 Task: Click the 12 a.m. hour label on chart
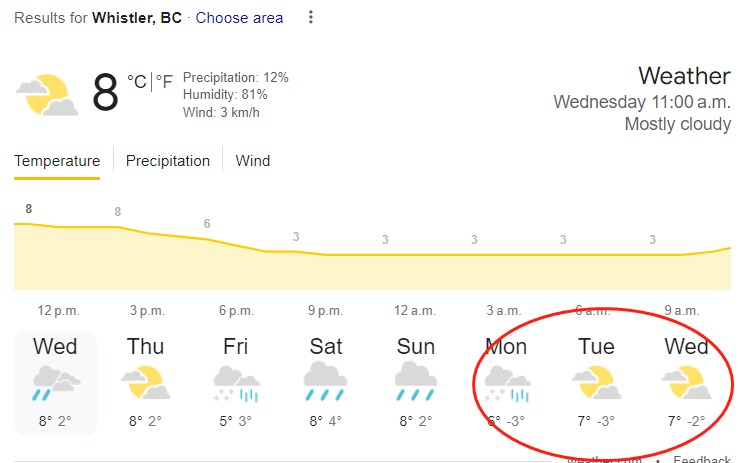[x=415, y=311]
